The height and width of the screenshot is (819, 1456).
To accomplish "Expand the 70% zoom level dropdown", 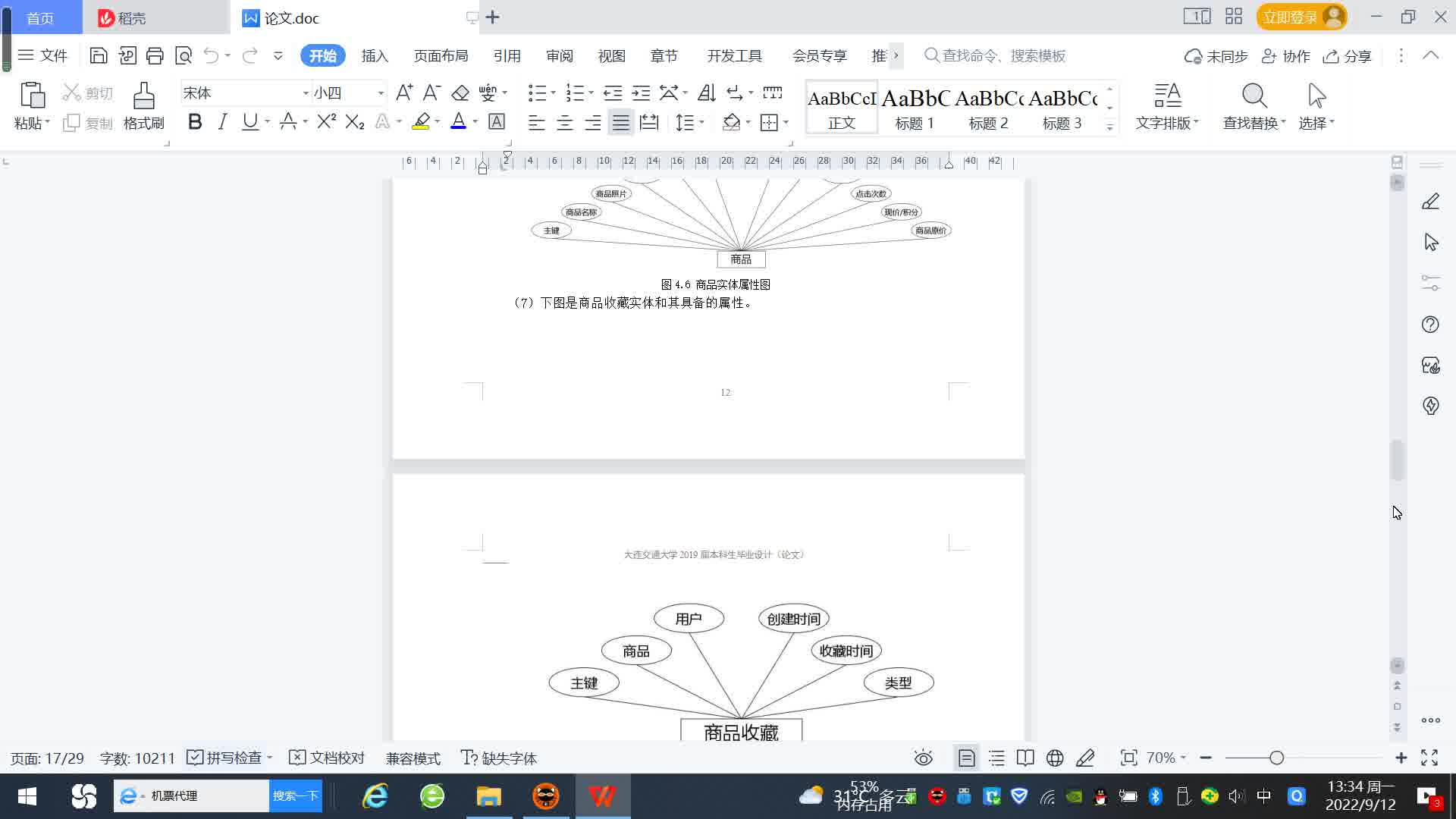I will tap(1166, 758).
